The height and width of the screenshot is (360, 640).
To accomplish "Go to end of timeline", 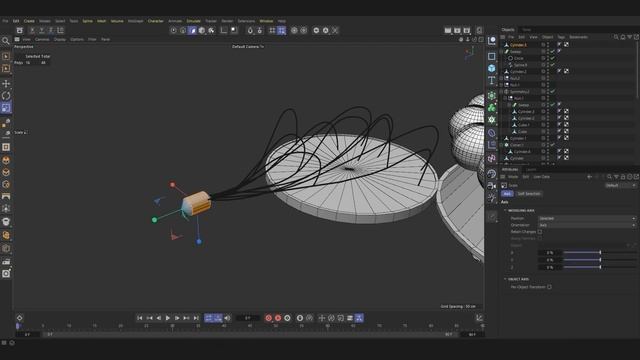I will [196, 318].
